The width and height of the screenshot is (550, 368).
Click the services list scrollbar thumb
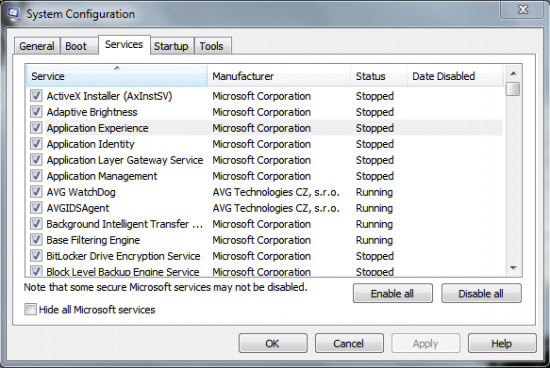[x=514, y=89]
